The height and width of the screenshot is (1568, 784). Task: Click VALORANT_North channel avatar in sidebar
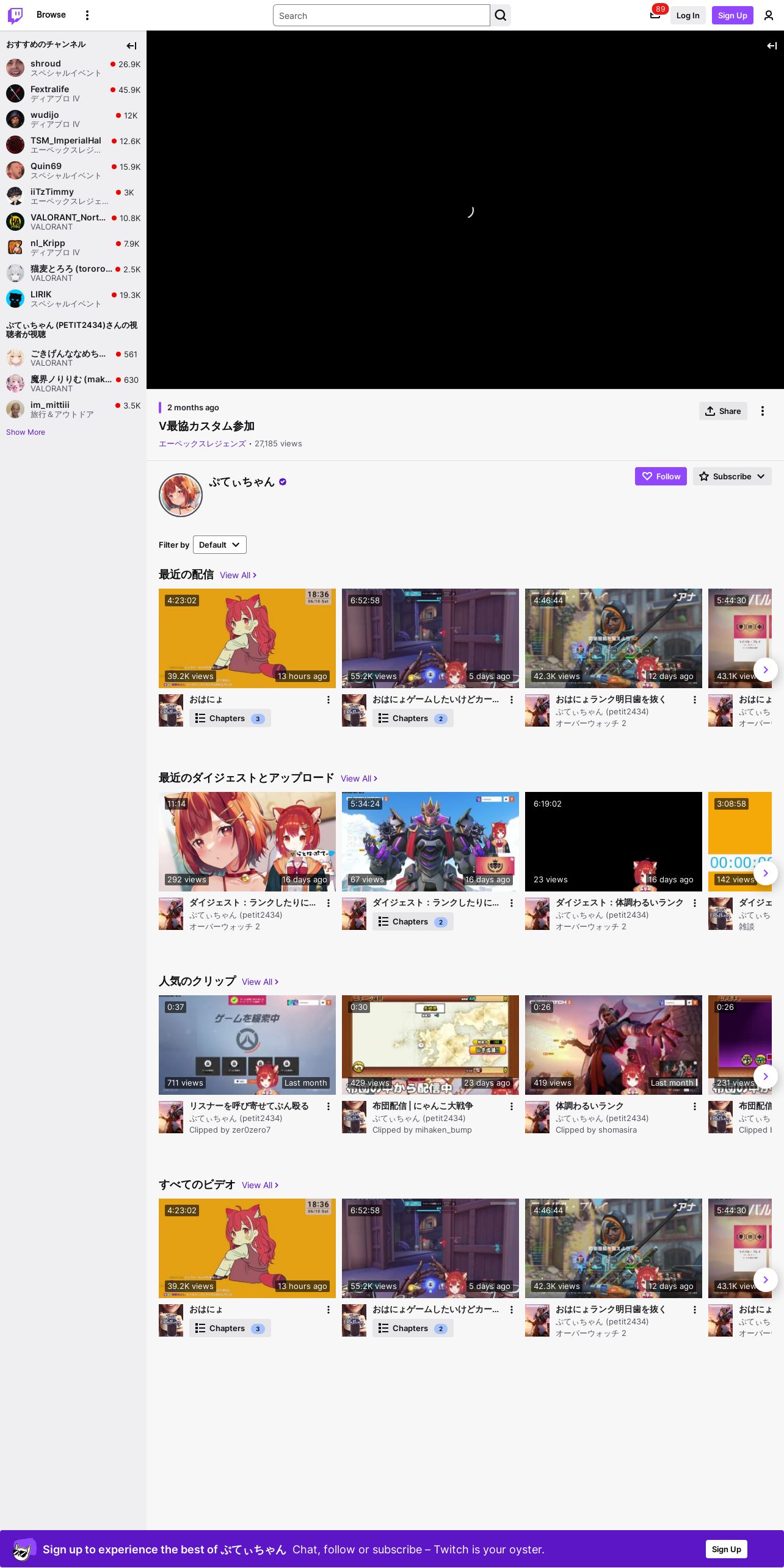tap(15, 222)
